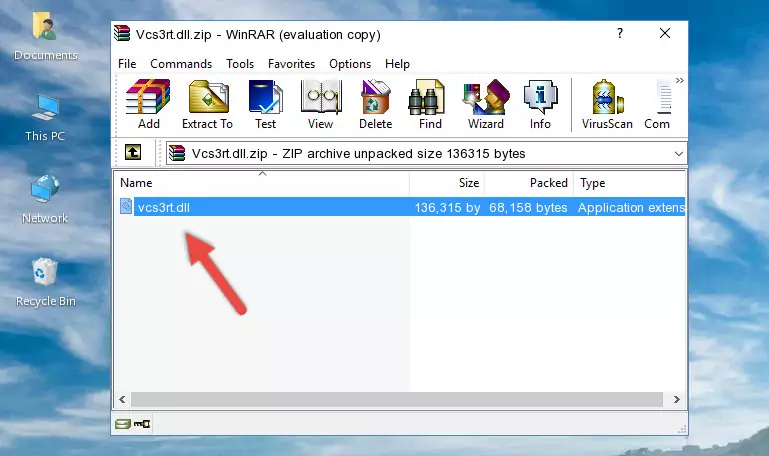Open the Tools menu
Screen dimensions: 769x456
pyautogui.click(x=240, y=64)
